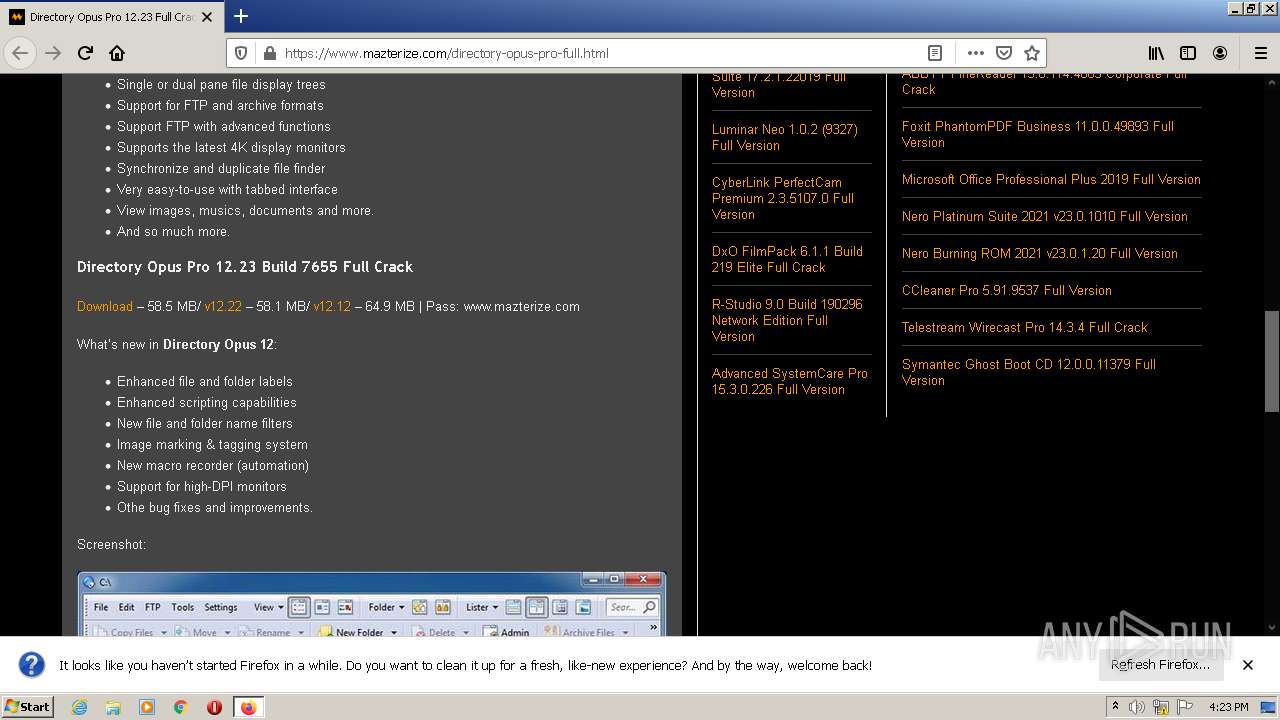Show site security padlock info
This screenshot has height=720, width=1280.
click(268, 53)
